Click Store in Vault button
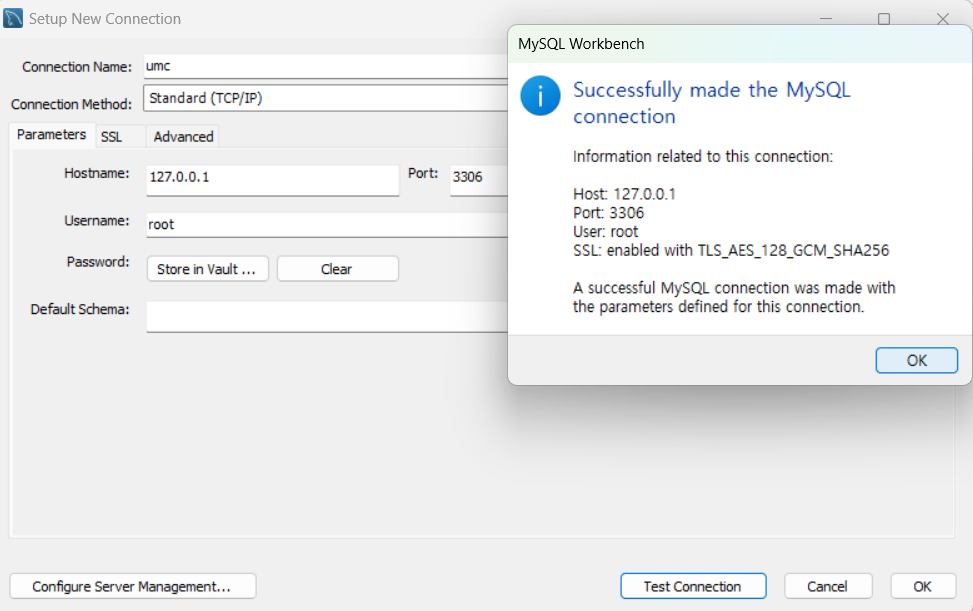The width and height of the screenshot is (973, 611). click(x=207, y=269)
